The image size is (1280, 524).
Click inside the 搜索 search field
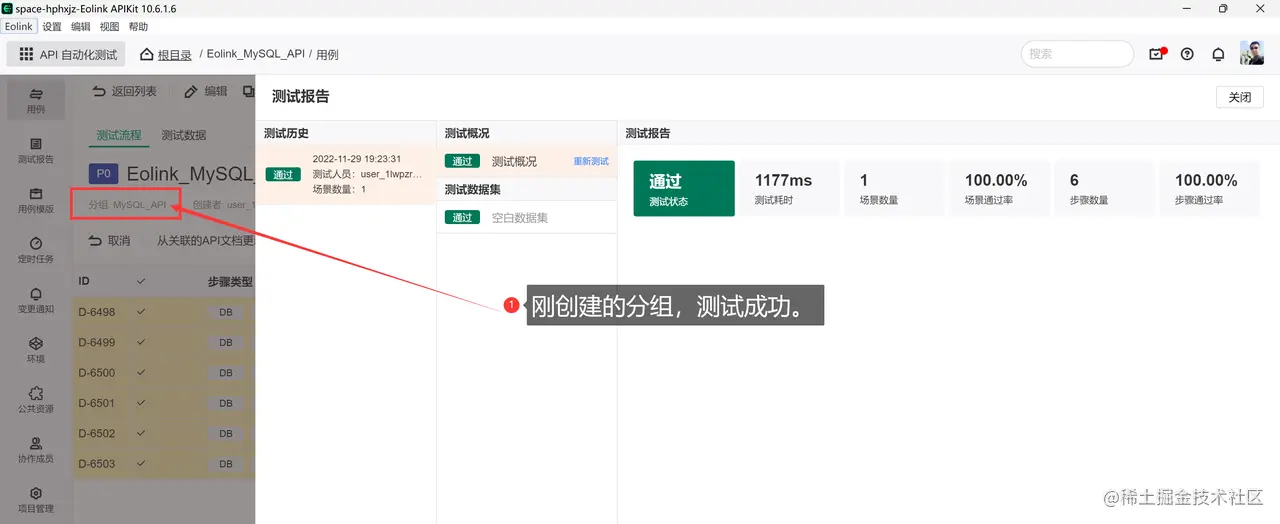(x=1077, y=54)
